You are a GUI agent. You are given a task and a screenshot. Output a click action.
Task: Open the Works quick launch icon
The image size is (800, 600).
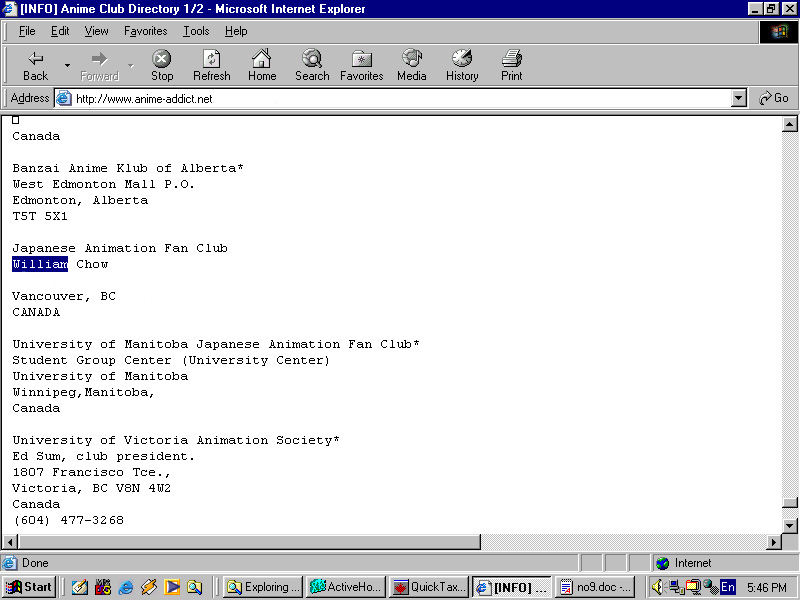pyautogui.click(x=103, y=588)
